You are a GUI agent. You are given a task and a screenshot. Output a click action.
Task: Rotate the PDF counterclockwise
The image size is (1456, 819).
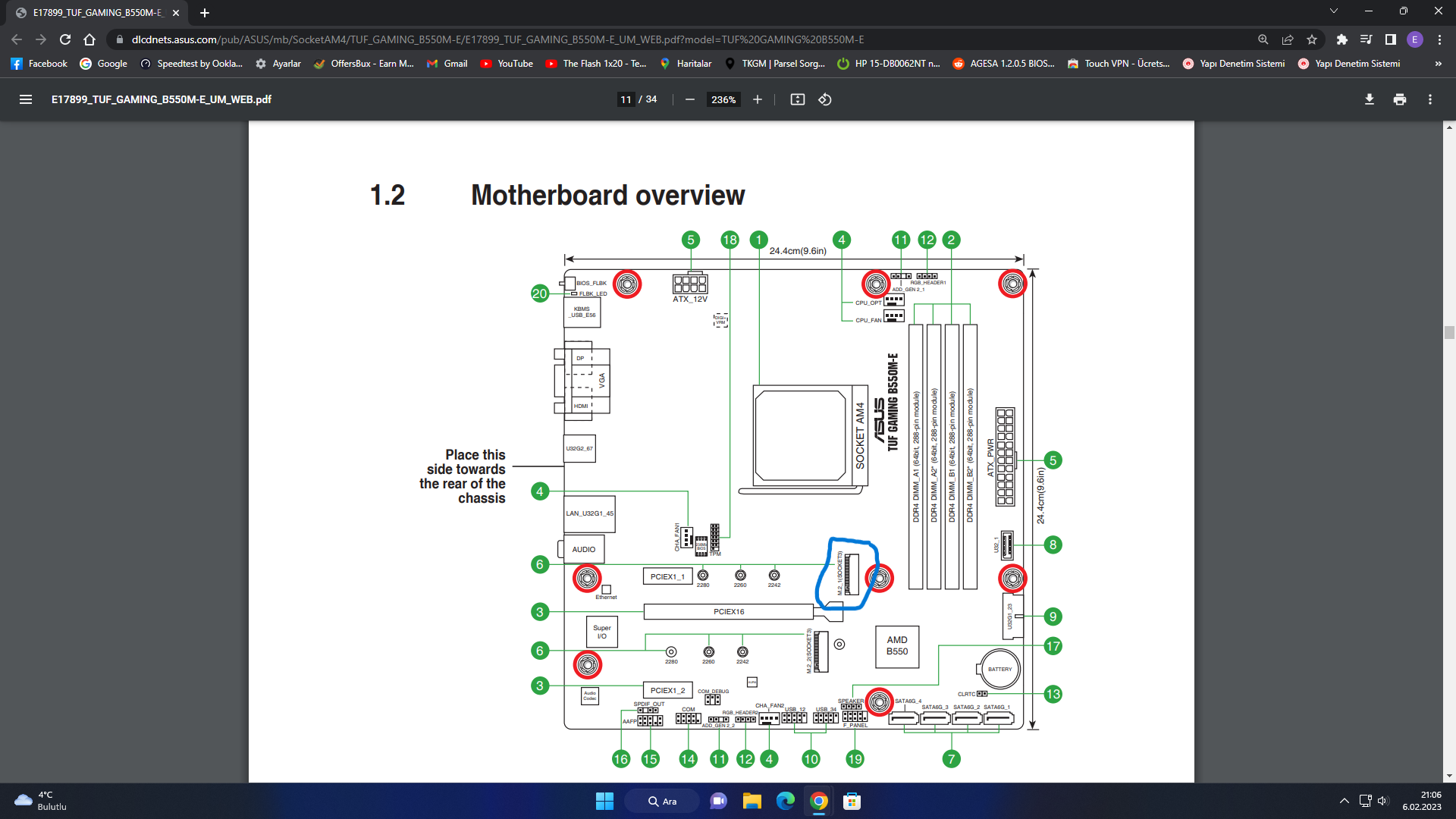coord(825,99)
